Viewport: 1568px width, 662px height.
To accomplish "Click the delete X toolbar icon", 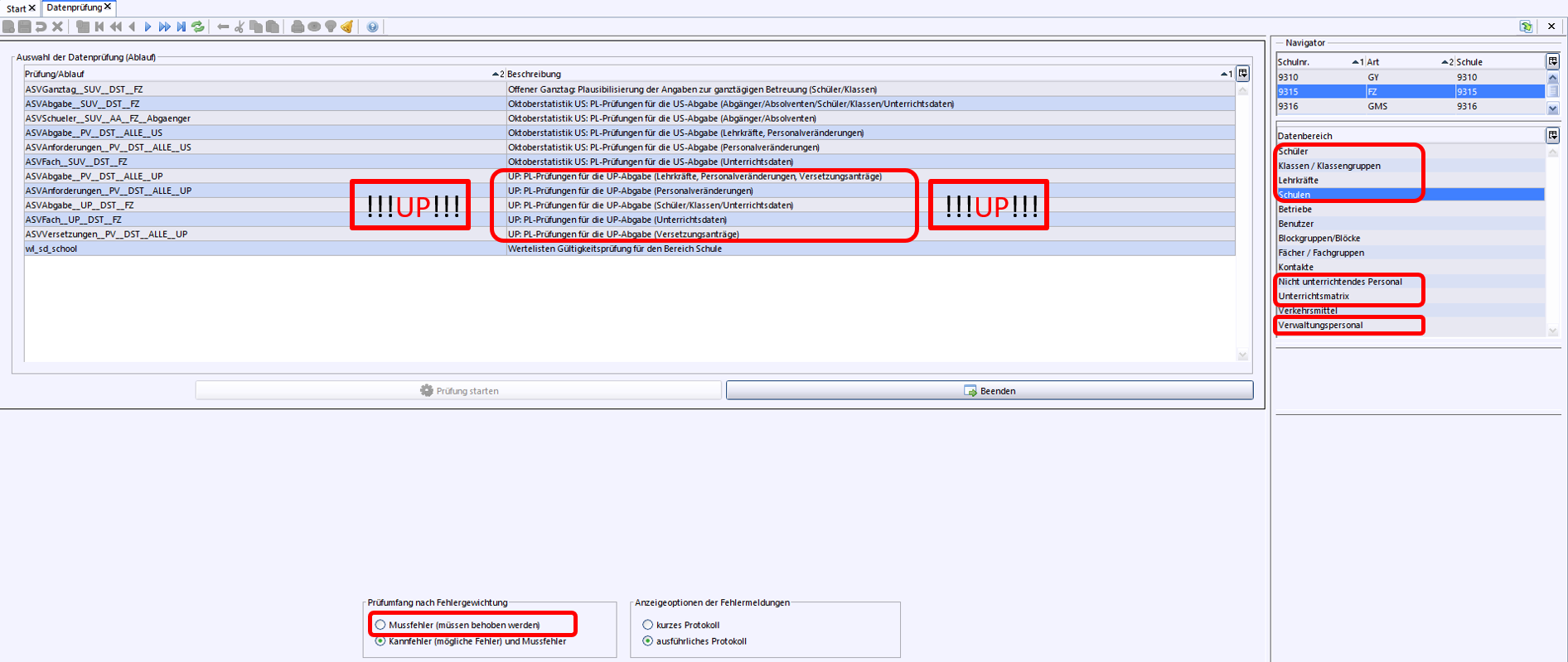I will pyautogui.click(x=58, y=27).
